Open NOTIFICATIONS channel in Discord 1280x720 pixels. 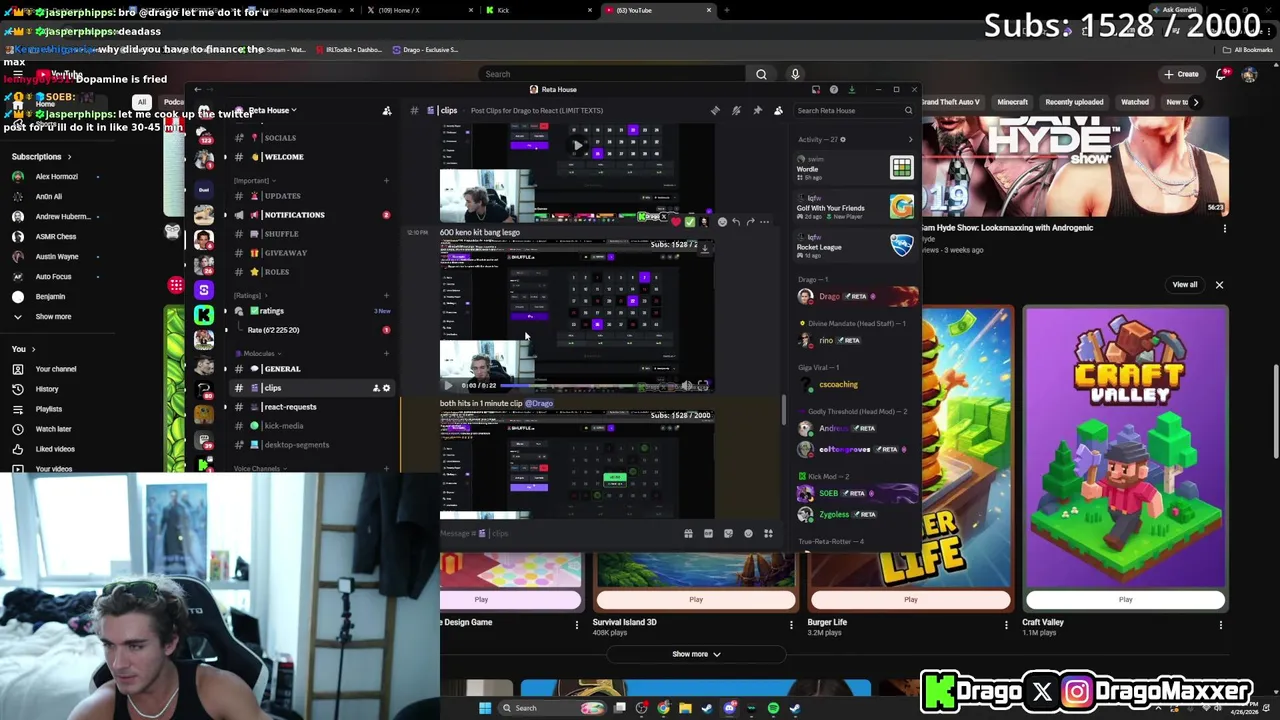pos(310,215)
